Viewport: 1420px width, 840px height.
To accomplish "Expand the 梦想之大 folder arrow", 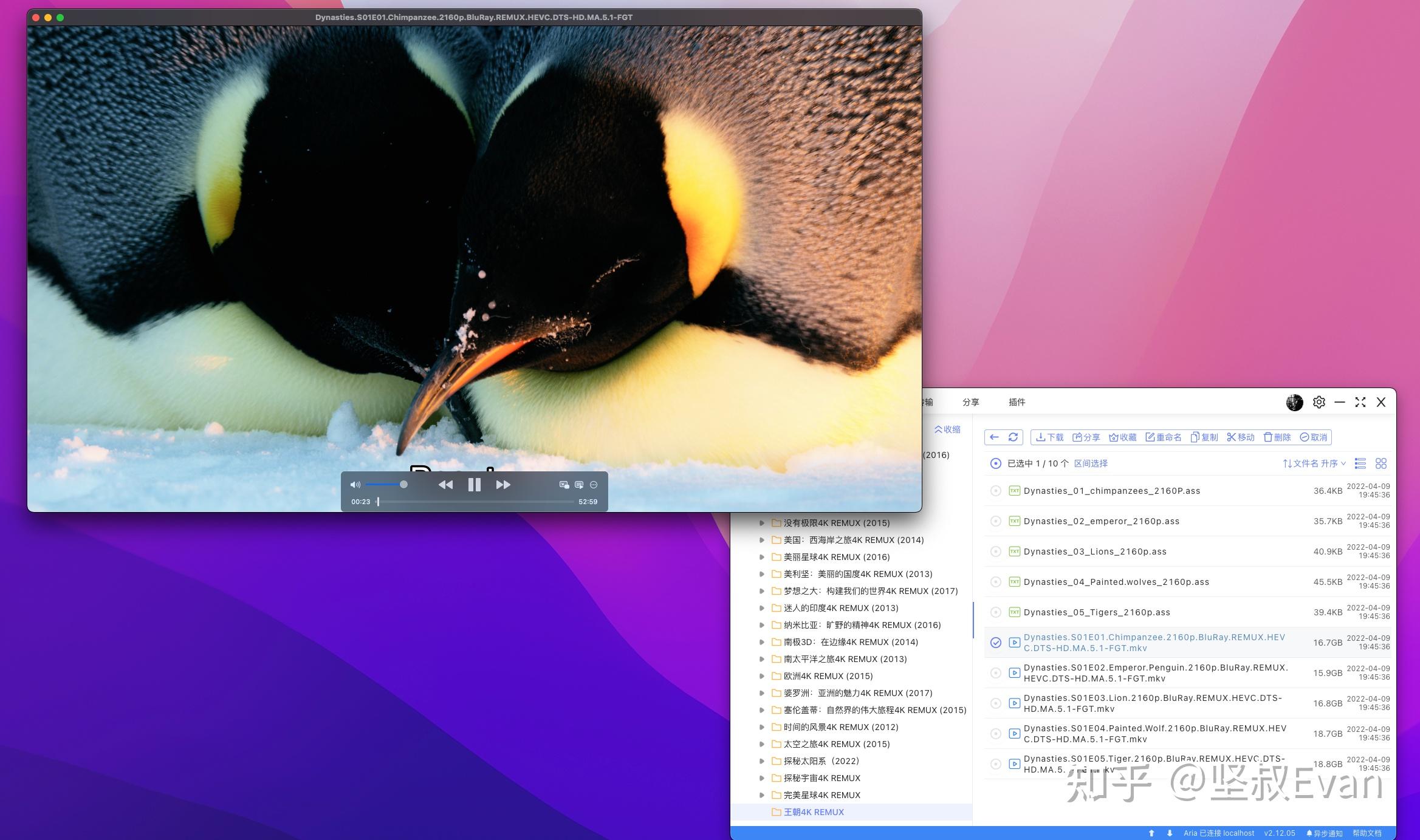I will pos(761,591).
